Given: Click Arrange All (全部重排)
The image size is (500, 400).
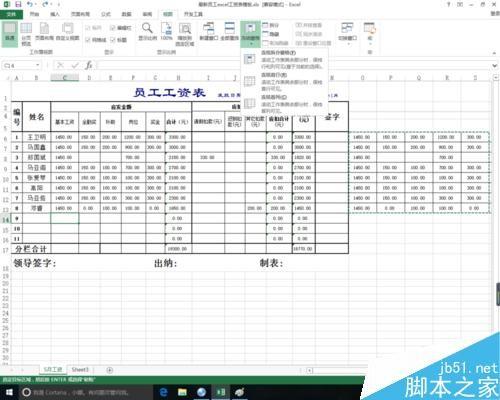Looking at the screenshot, I should [x=230, y=32].
